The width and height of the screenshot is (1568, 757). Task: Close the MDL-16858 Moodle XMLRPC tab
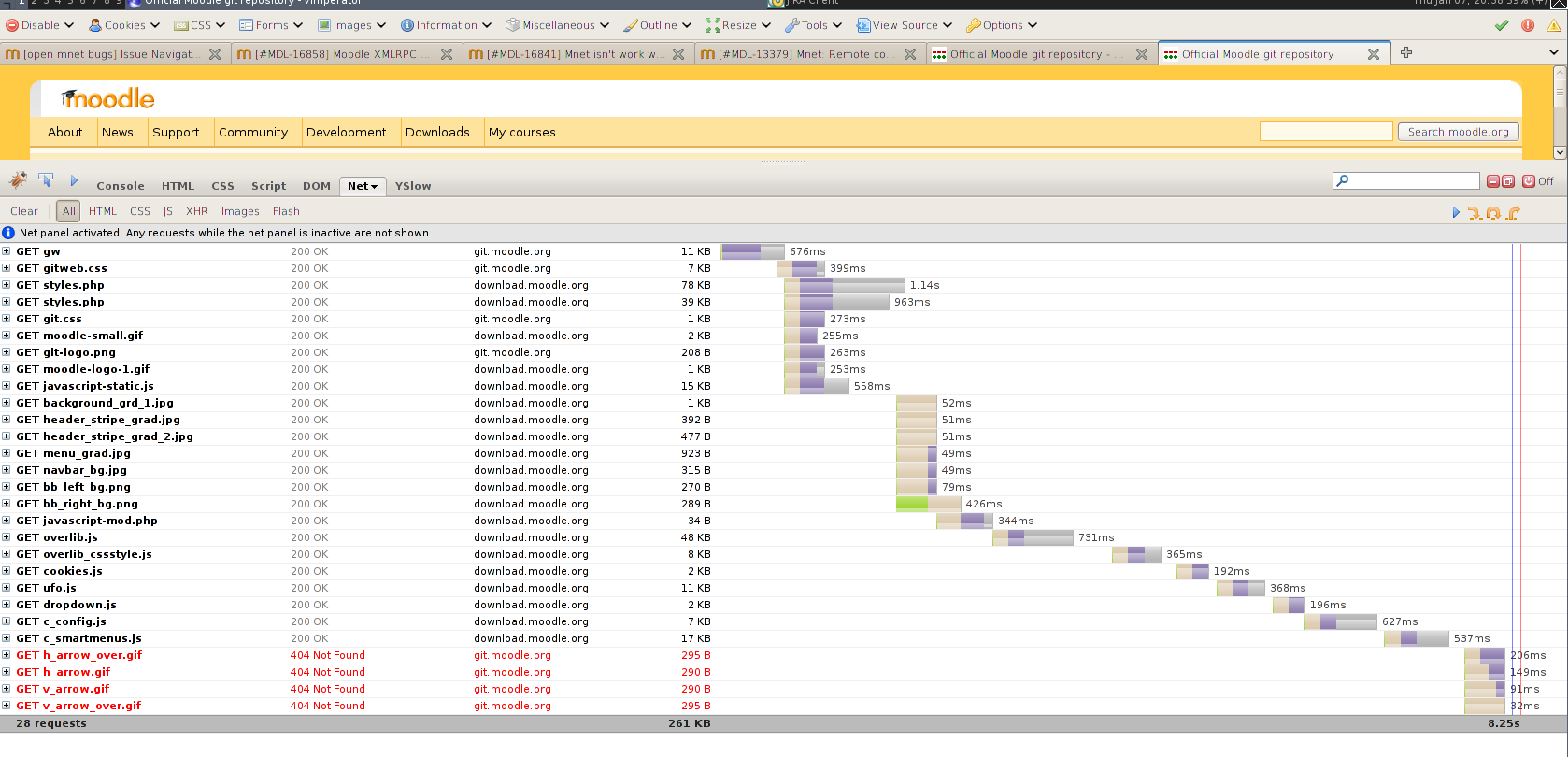click(x=447, y=54)
